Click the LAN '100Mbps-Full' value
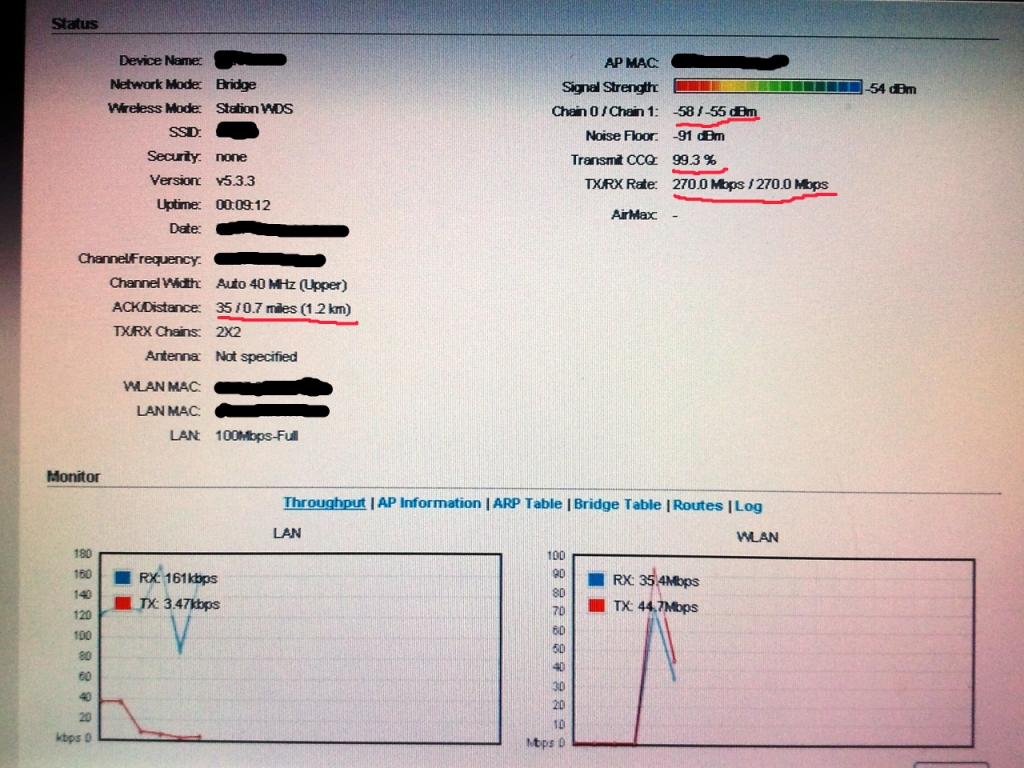The width and height of the screenshot is (1024, 768). click(257, 436)
